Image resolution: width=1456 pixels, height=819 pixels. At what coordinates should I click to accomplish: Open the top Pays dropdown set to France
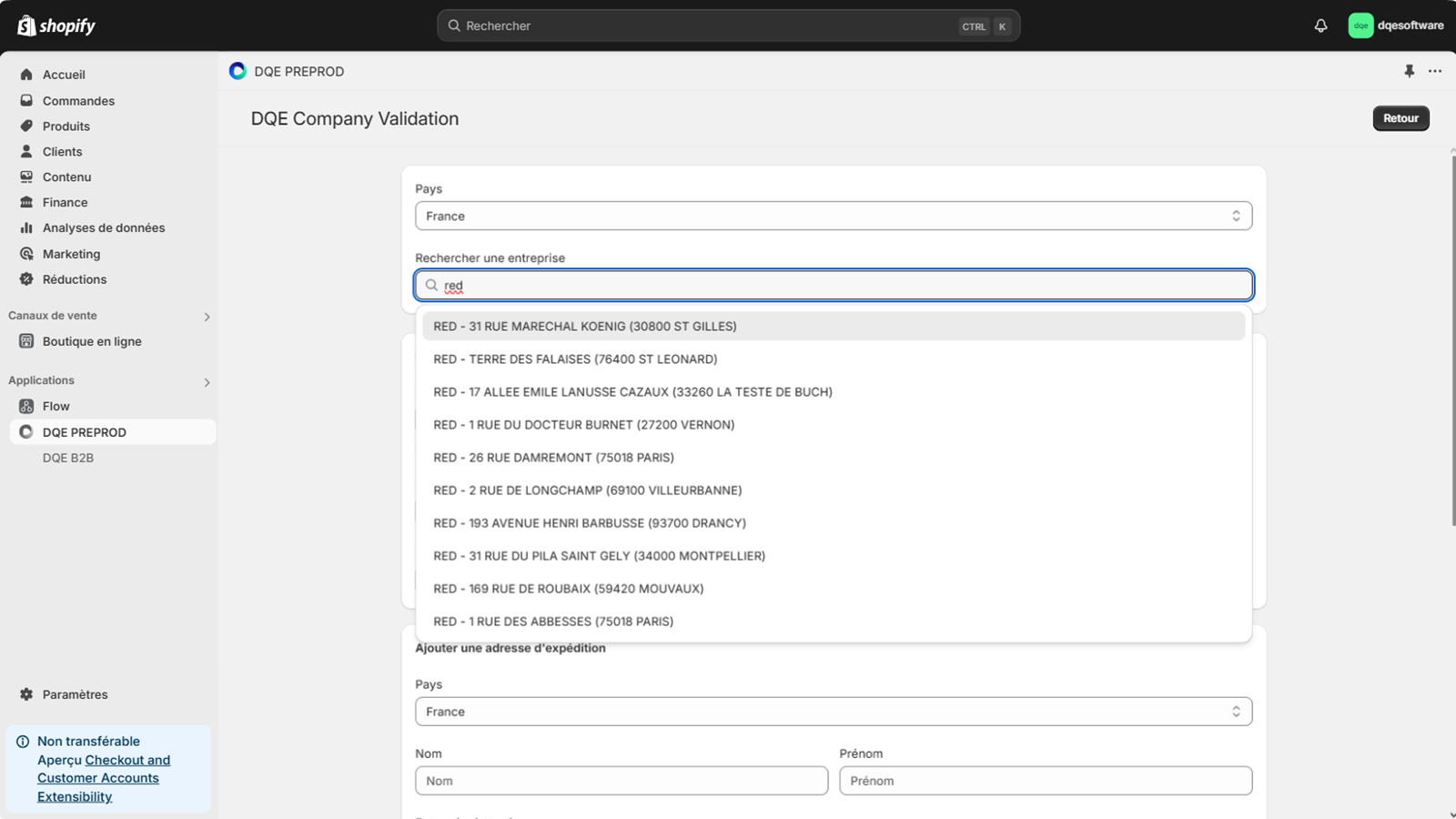click(x=834, y=216)
